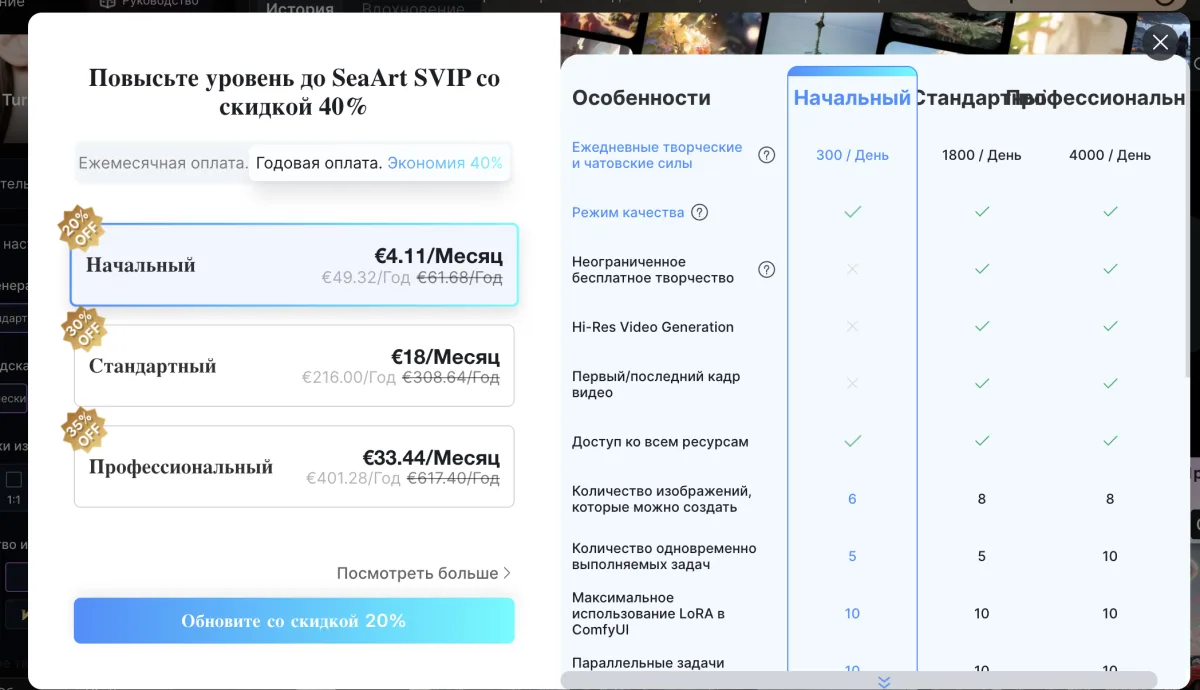The width and height of the screenshot is (1200, 690).
Task: Click cross for Первый/последний кадр in Начальный column
Action: coord(852,384)
